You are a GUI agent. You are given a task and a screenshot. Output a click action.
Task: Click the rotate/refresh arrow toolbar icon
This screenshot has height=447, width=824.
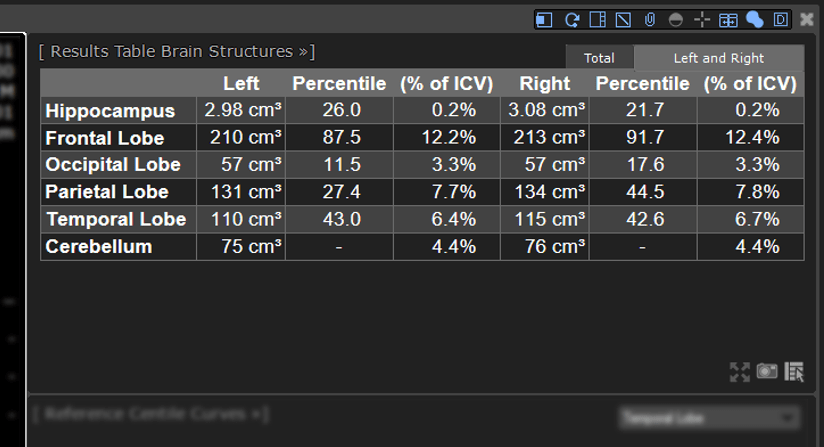pyautogui.click(x=572, y=20)
